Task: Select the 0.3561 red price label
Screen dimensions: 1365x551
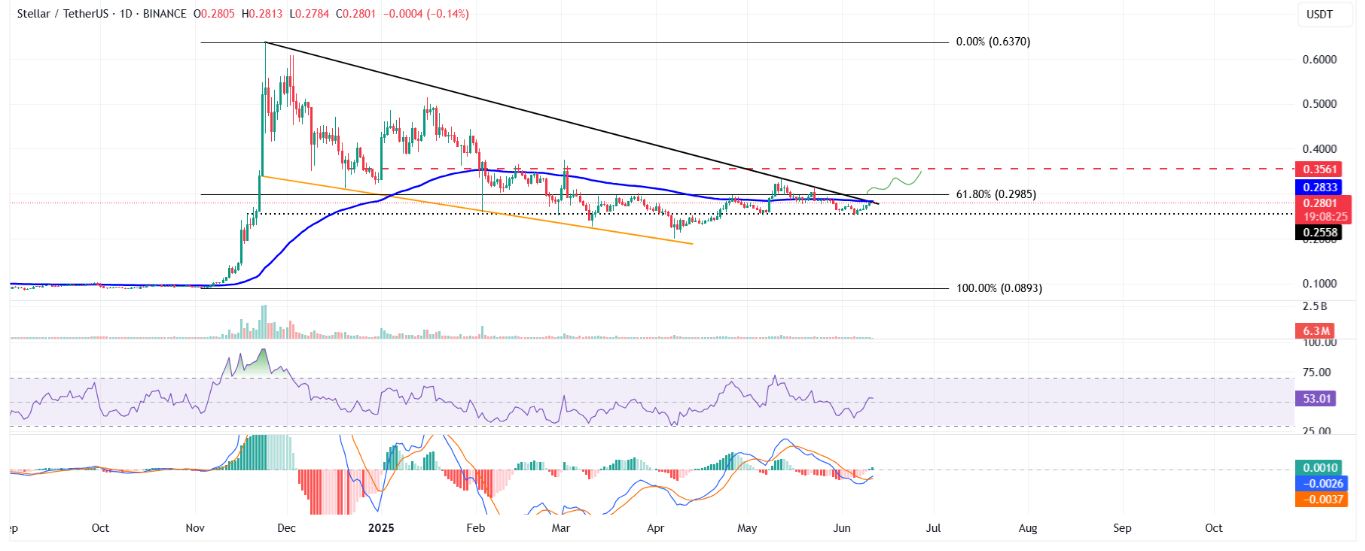Action: pyautogui.click(x=1322, y=169)
